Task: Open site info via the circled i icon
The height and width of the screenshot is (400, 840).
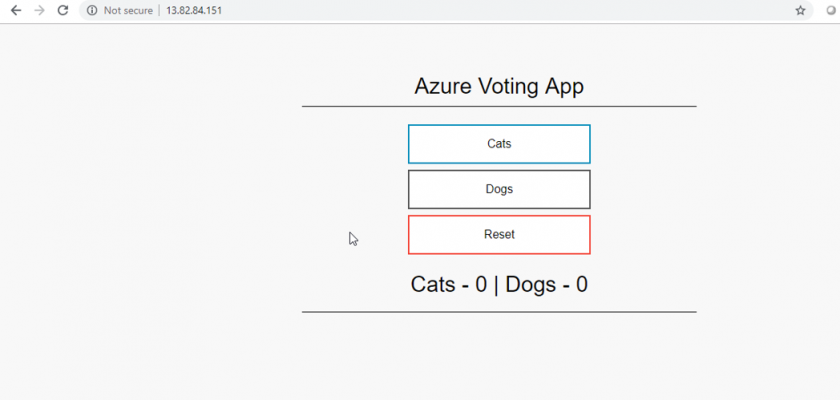Action: point(92,10)
